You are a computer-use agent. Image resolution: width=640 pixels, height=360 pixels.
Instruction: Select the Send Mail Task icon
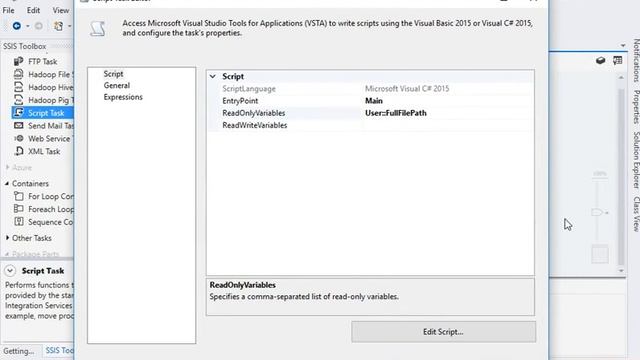(18, 126)
